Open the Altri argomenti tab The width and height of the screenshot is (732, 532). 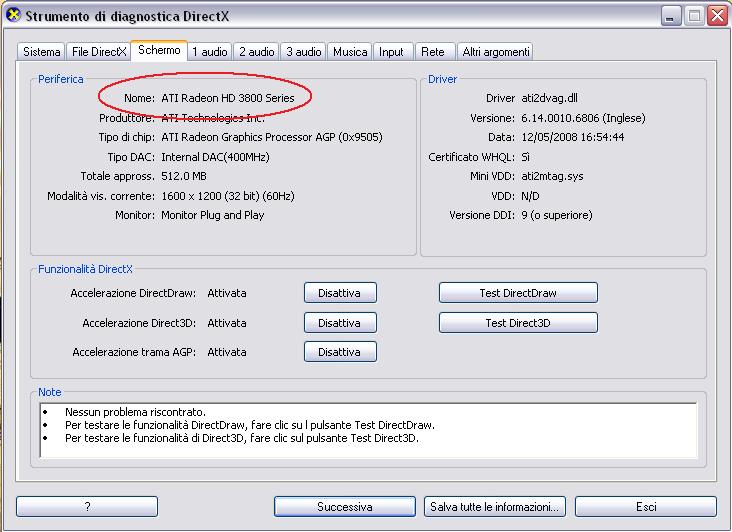point(496,52)
